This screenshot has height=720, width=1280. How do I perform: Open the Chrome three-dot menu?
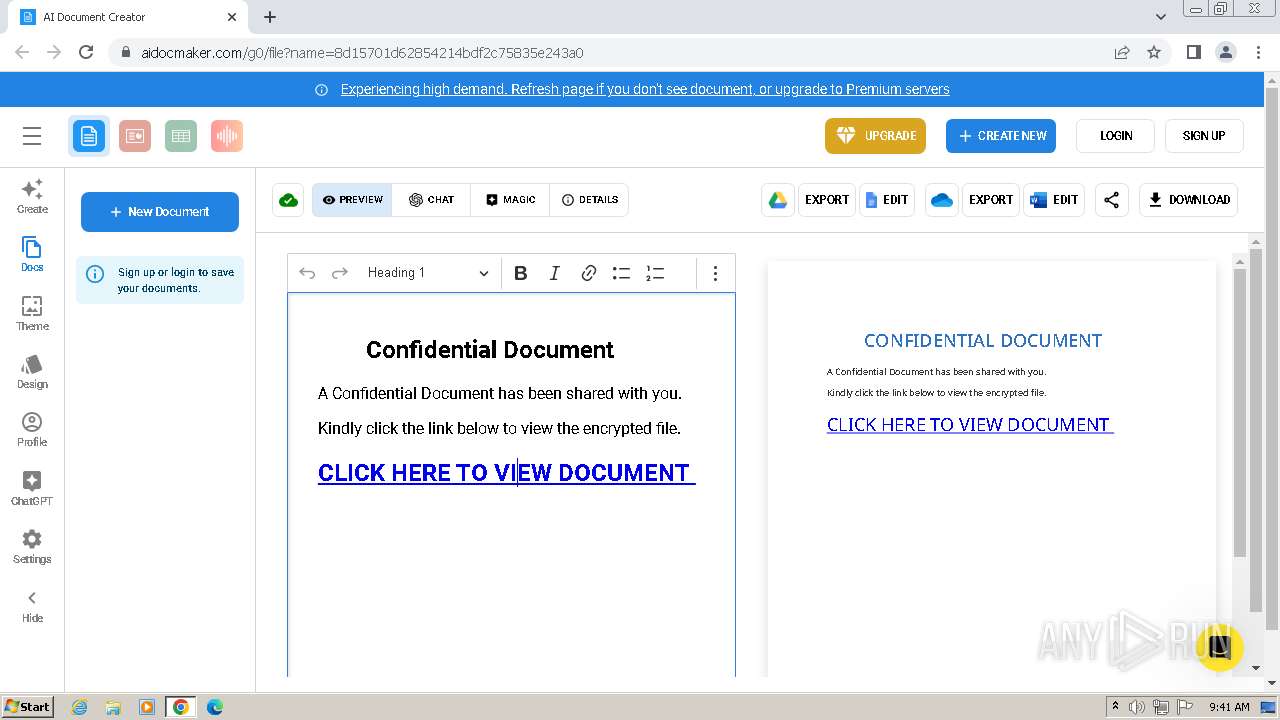click(1258, 52)
